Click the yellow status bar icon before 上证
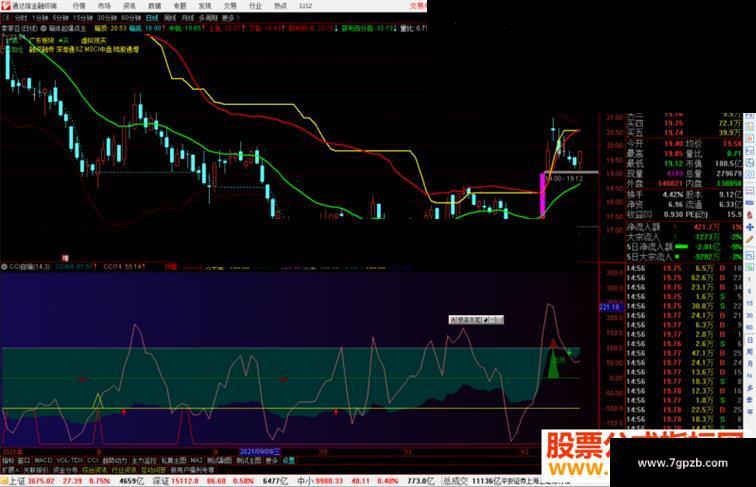Viewport: 756px width, 487px height. click(x=4, y=481)
